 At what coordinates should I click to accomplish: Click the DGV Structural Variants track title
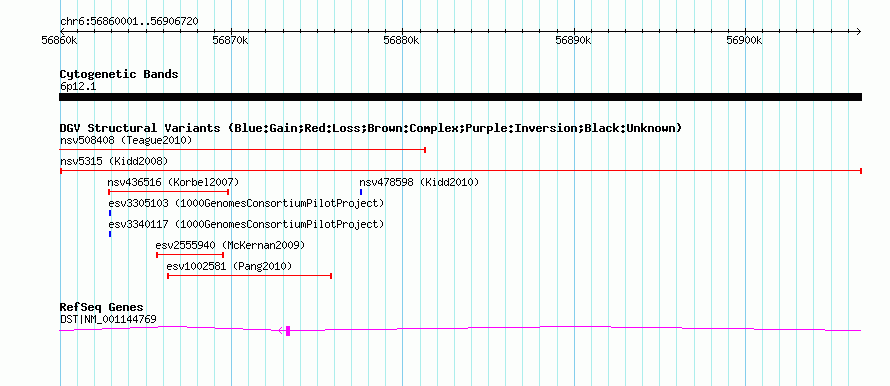coord(371,128)
